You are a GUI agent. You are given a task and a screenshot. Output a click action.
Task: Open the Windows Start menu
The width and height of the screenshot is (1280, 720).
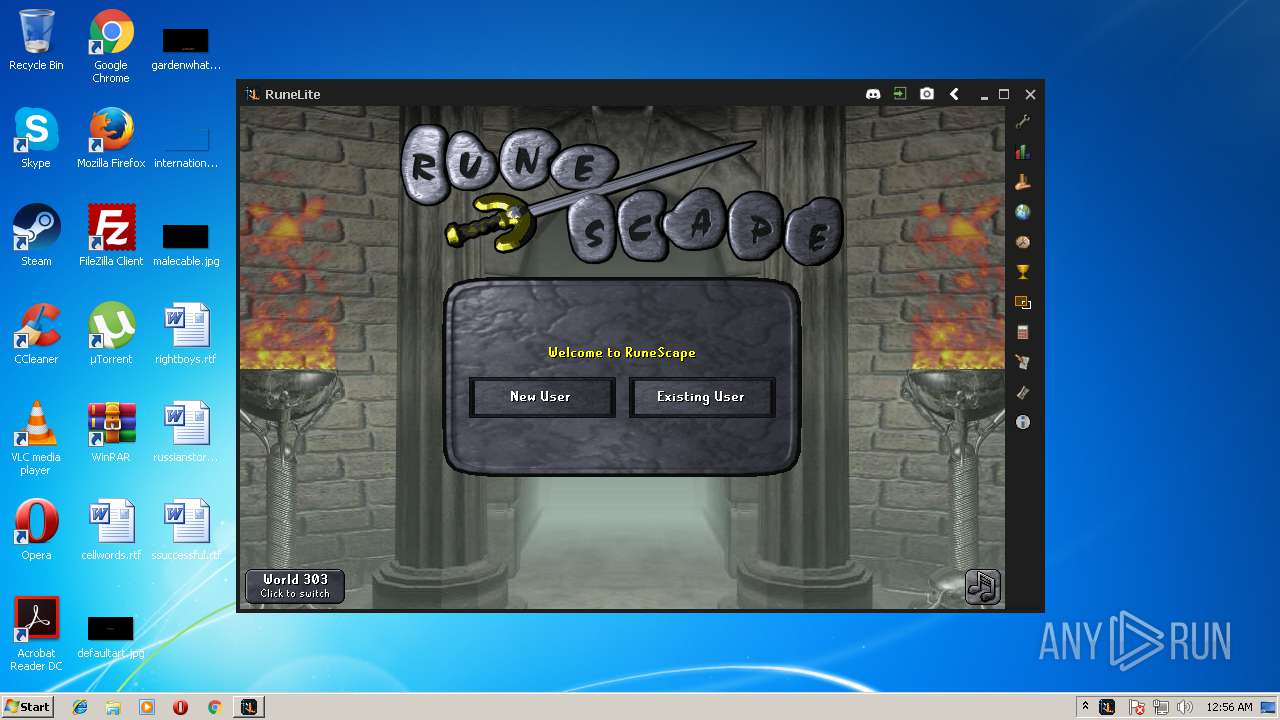pos(27,706)
